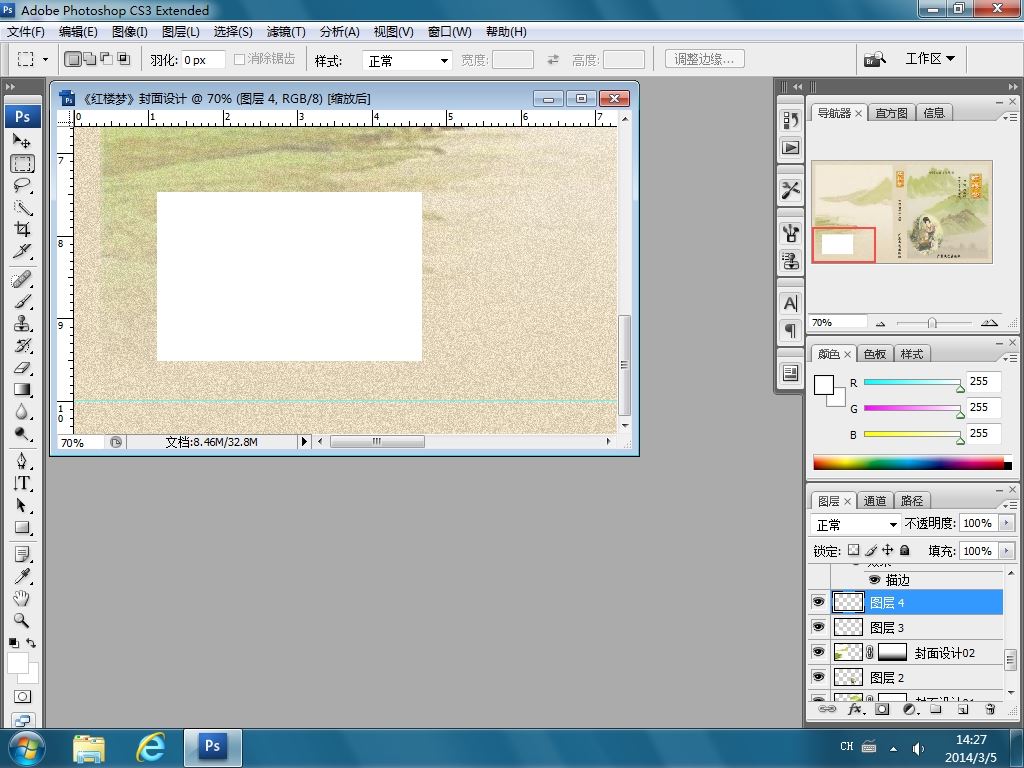The image size is (1024, 768).
Task: Select the Crop tool
Action: (x=22, y=229)
